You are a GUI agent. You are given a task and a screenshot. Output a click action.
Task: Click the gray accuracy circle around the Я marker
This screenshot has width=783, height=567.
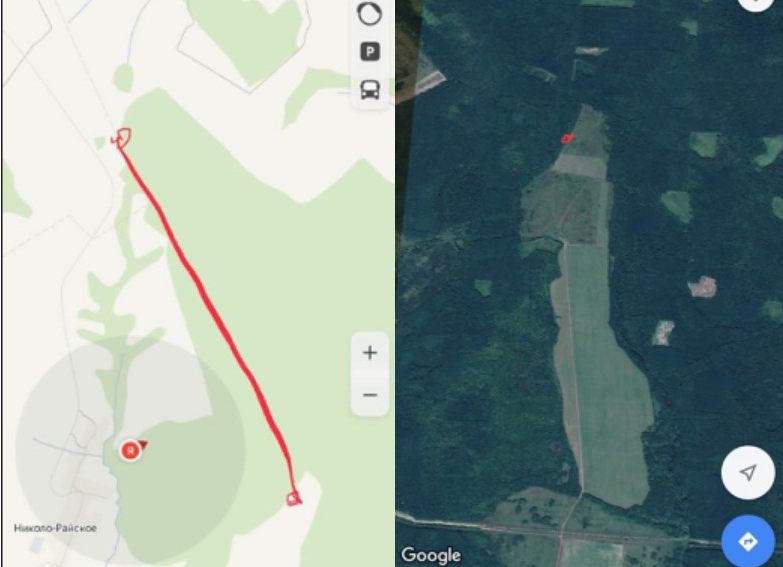click(x=130, y=450)
